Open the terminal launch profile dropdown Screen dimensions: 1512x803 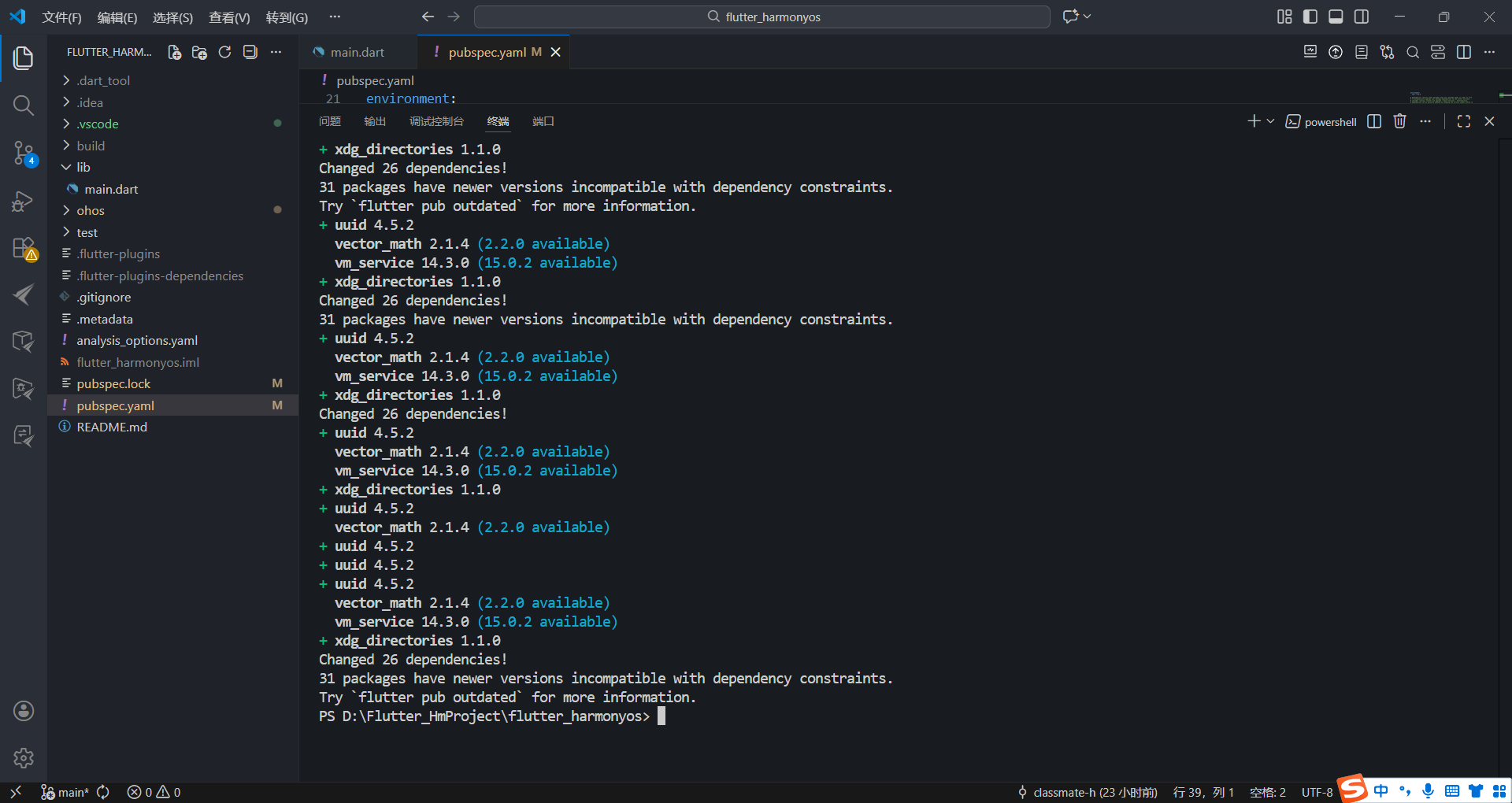pyautogui.click(x=1270, y=121)
